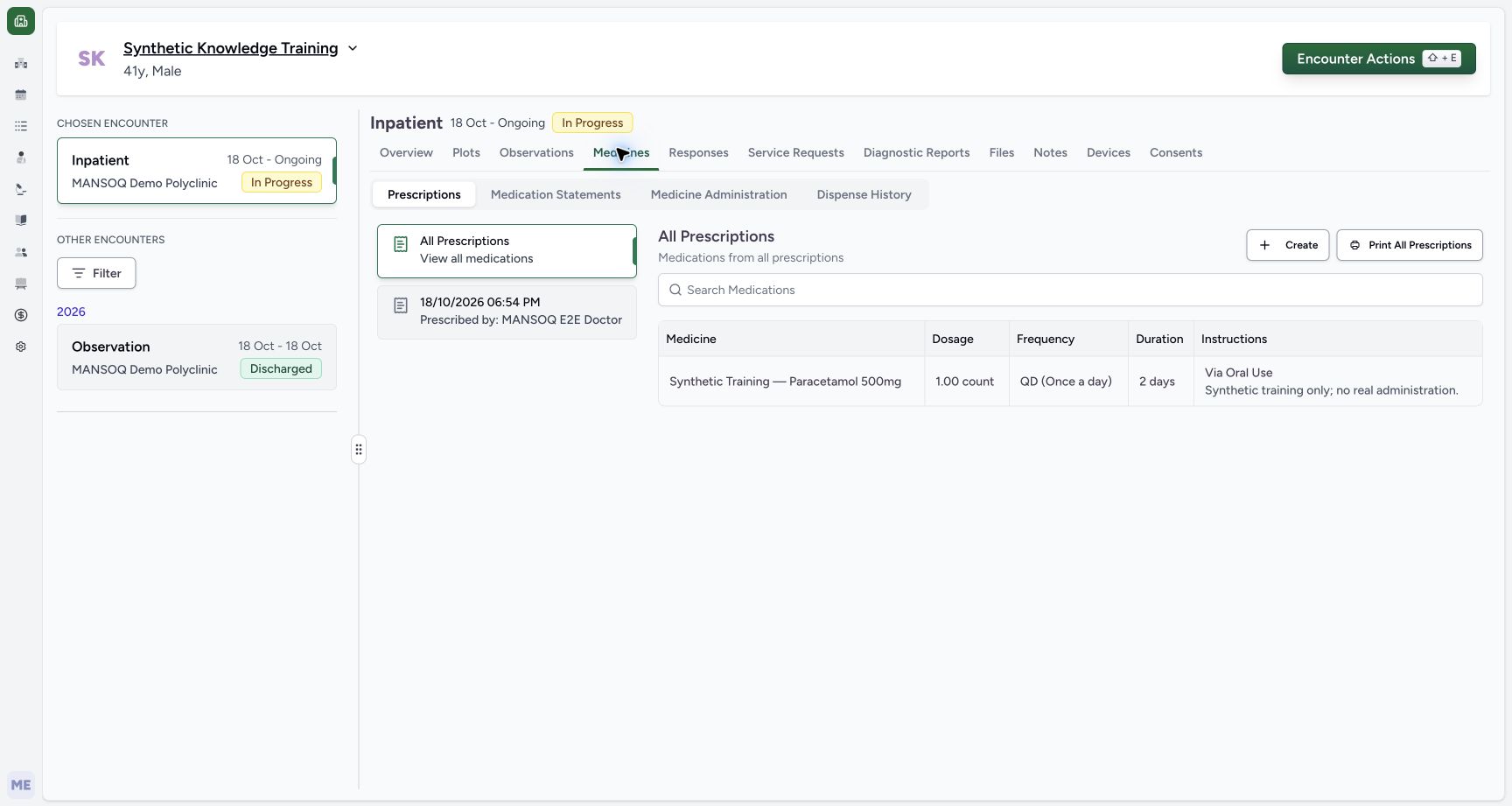1512x806 pixels.
Task: Click the SK patient avatar
Action: click(x=92, y=59)
